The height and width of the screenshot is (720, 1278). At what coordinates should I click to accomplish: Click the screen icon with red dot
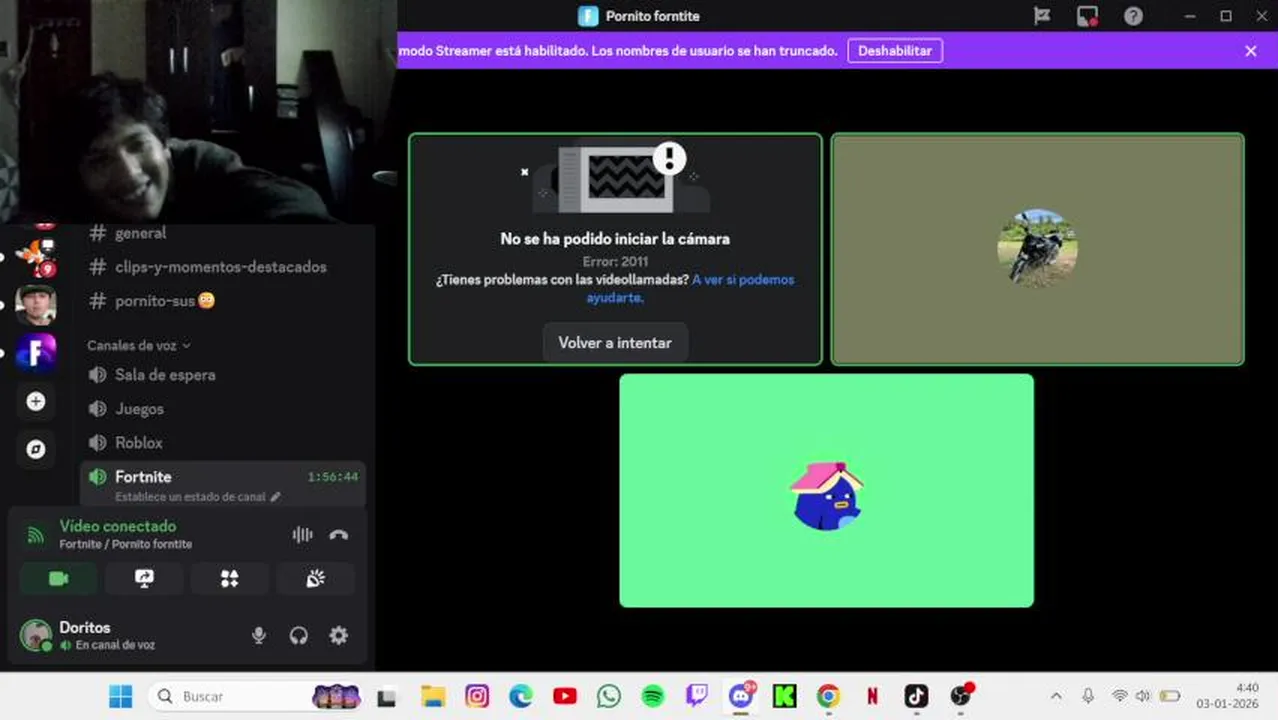click(1087, 16)
